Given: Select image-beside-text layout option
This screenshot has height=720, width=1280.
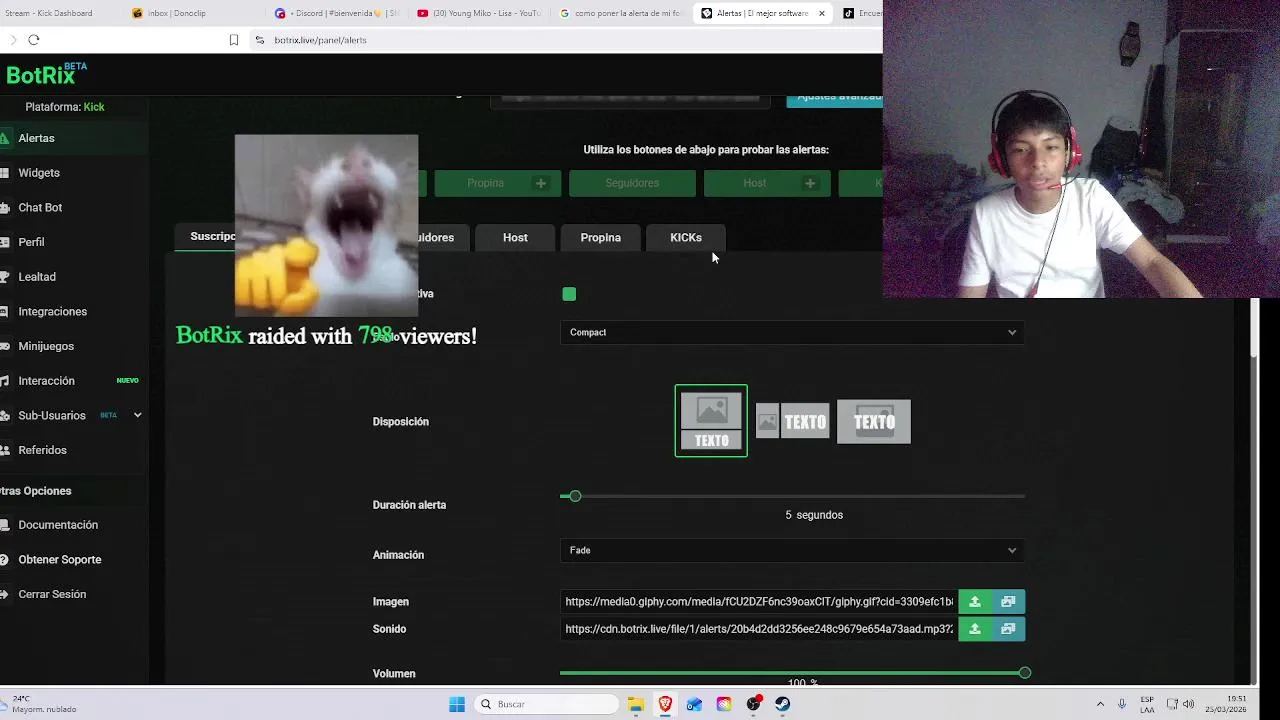Looking at the screenshot, I should pos(792,421).
